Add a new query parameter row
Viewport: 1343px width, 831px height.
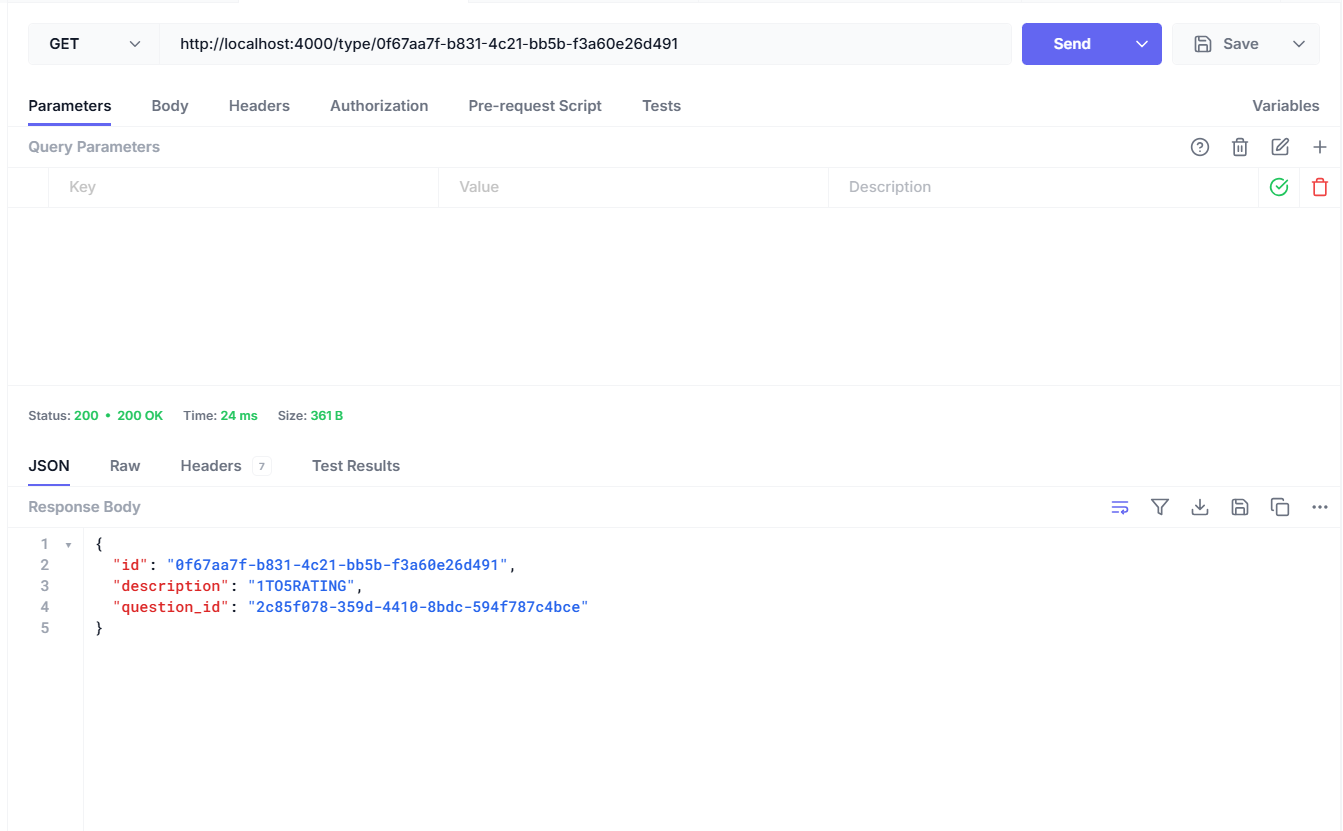point(1320,147)
